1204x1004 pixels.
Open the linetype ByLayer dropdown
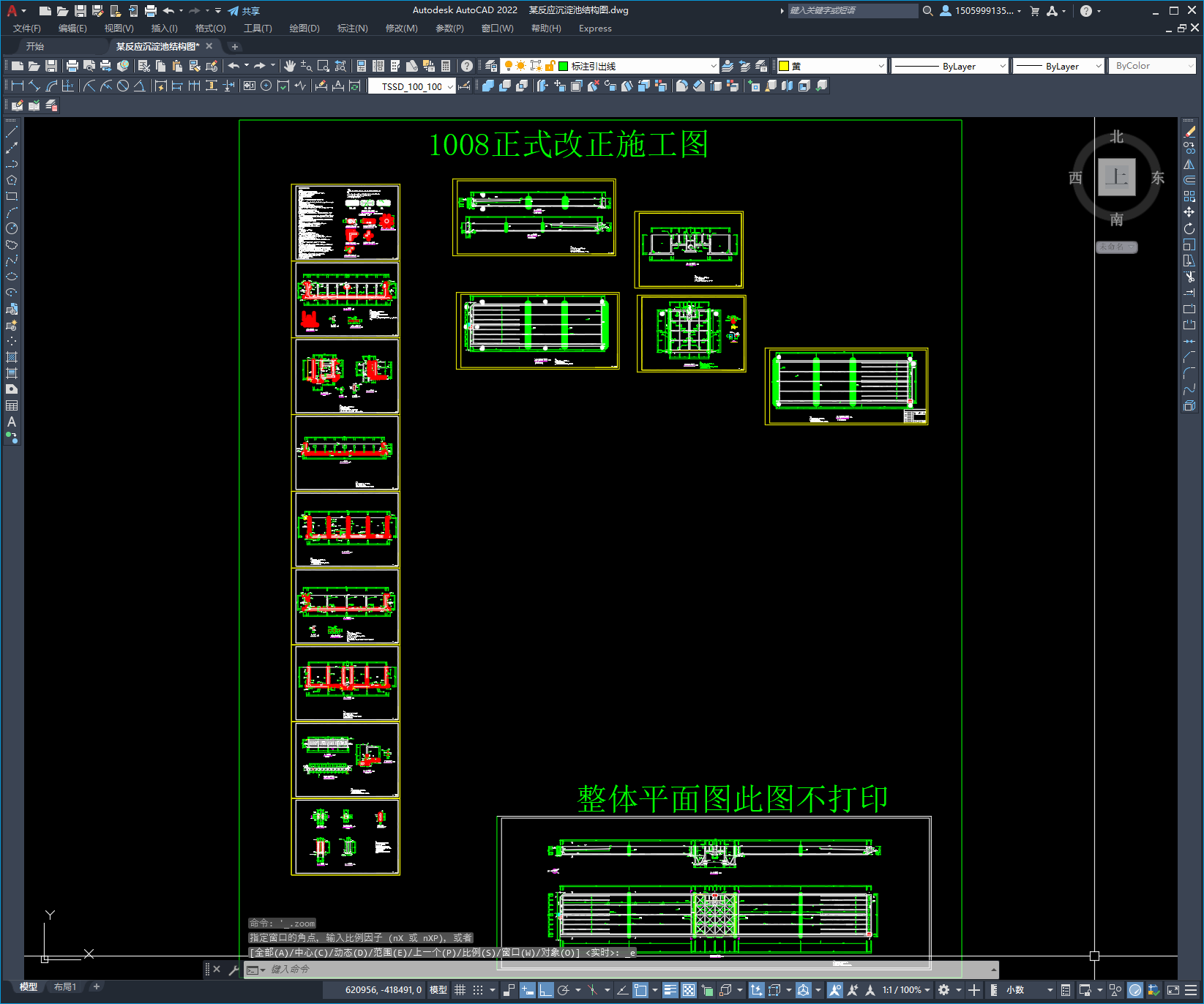click(950, 66)
